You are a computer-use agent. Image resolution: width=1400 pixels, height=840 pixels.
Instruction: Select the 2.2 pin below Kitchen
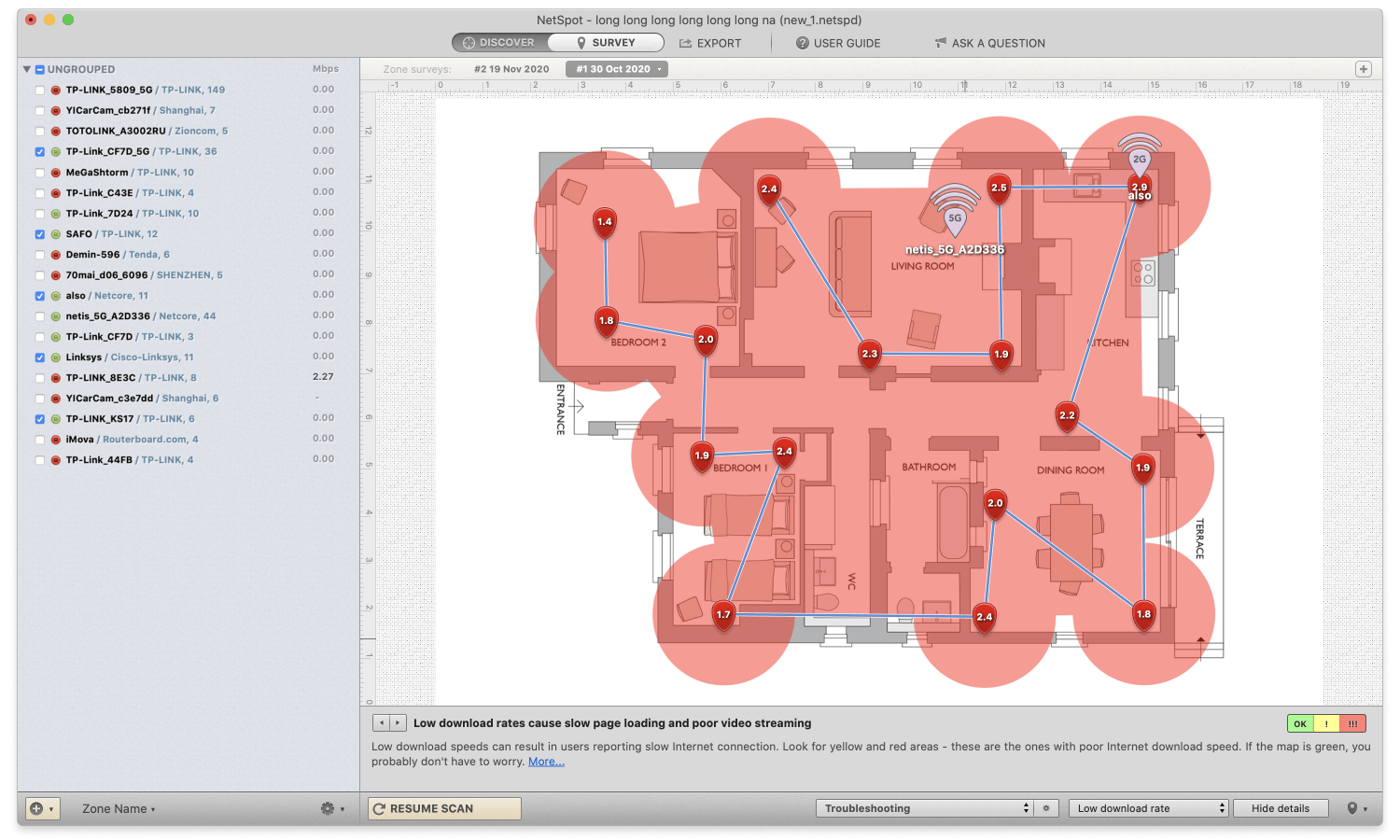click(1067, 417)
